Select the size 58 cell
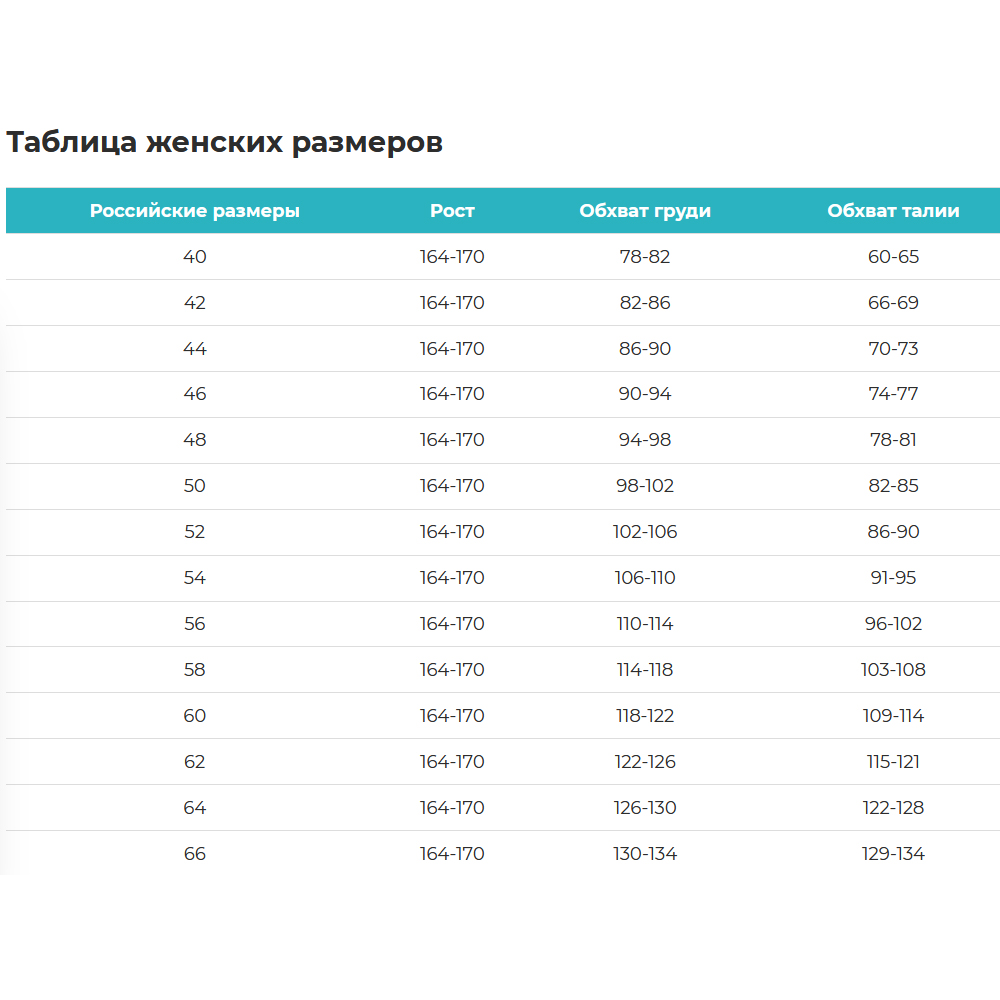Image resolution: width=1000 pixels, height=1000 pixels. point(195,670)
